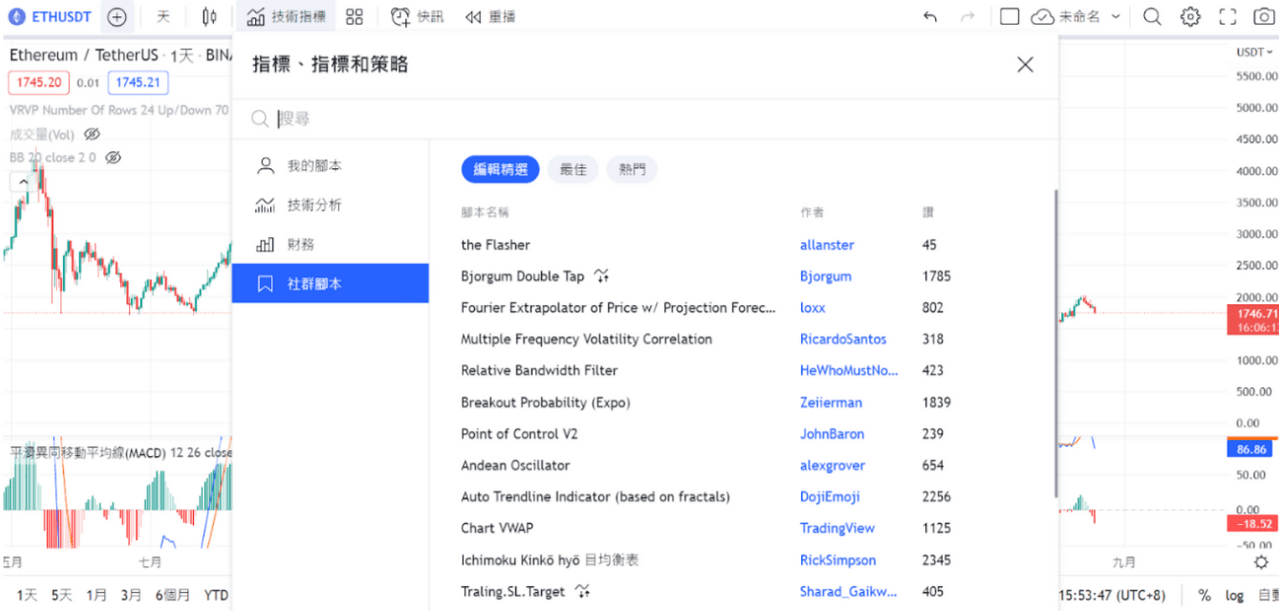Screen dimensions: 1279x611
Task: Open the 天 timeframe interval selector
Action: pyautogui.click(x=163, y=17)
